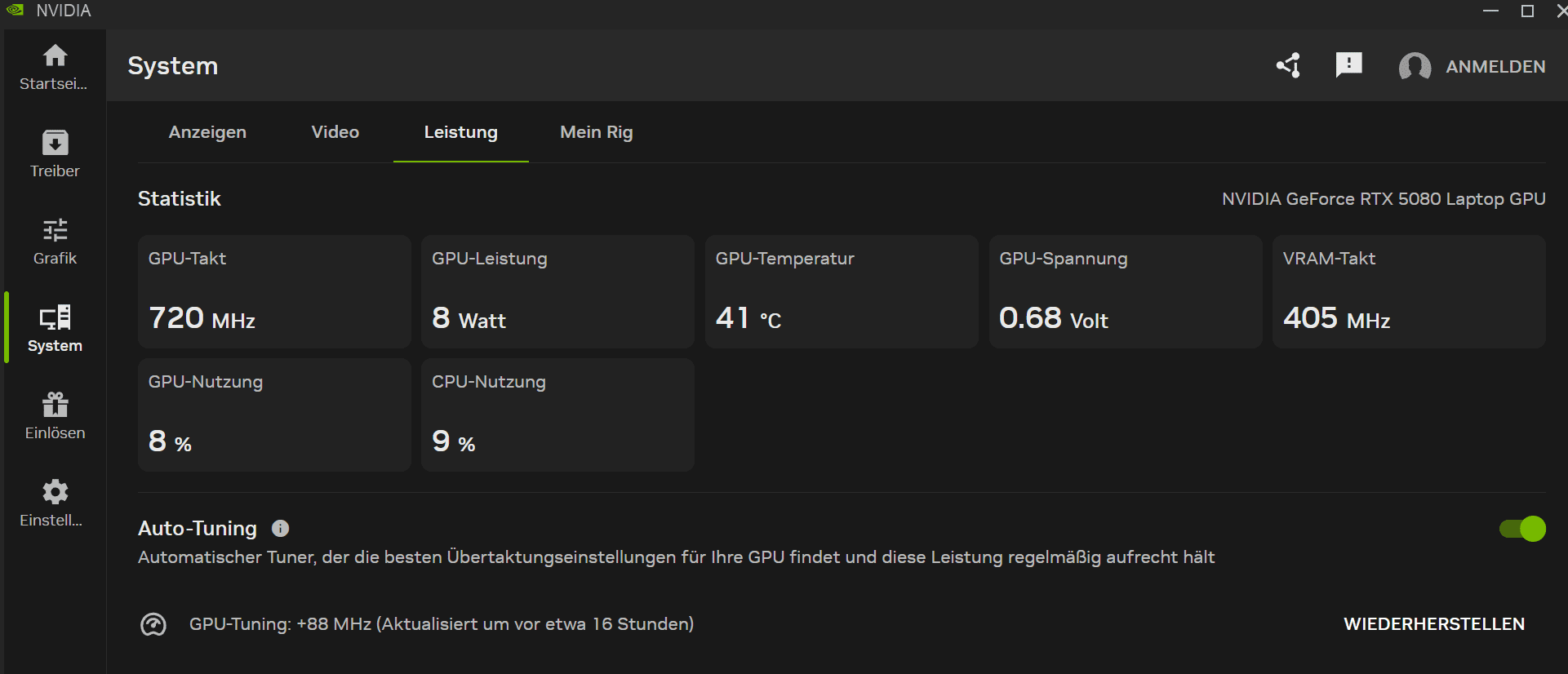The image size is (1568, 674).
Task: Open the feedback exclamation icon
Action: pyautogui.click(x=1348, y=64)
